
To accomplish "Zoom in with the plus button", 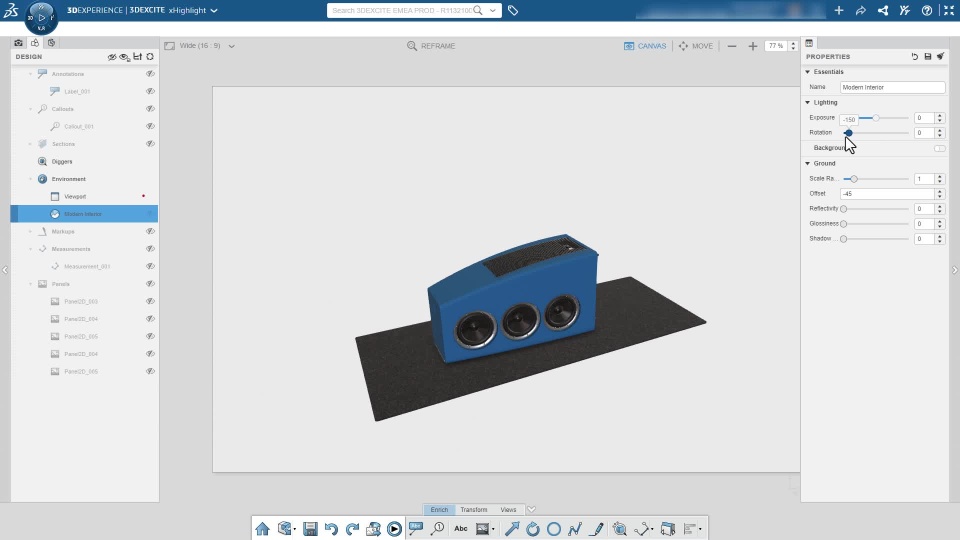I will click(x=752, y=46).
